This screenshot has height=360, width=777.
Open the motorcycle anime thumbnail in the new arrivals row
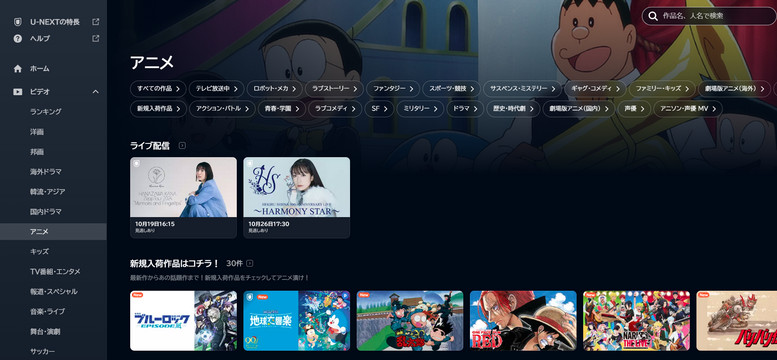pyautogui.click(x=737, y=321)
